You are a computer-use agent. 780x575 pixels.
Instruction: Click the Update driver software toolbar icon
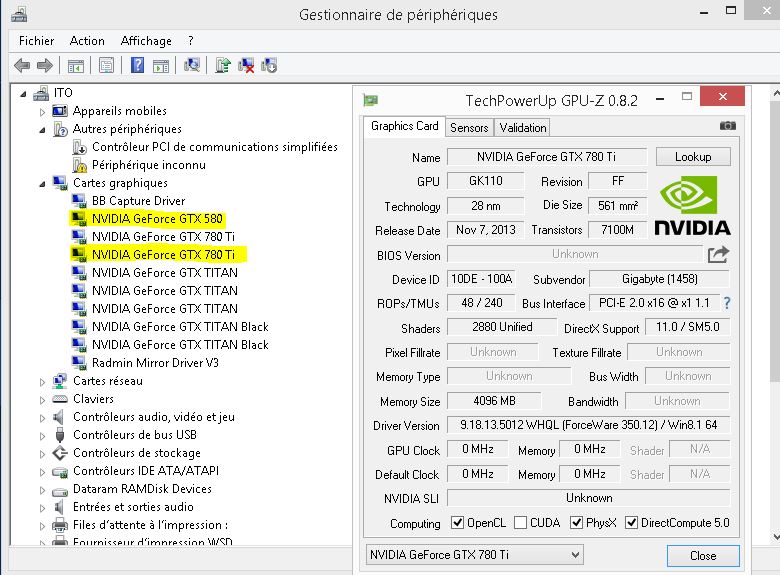point(223,65)
